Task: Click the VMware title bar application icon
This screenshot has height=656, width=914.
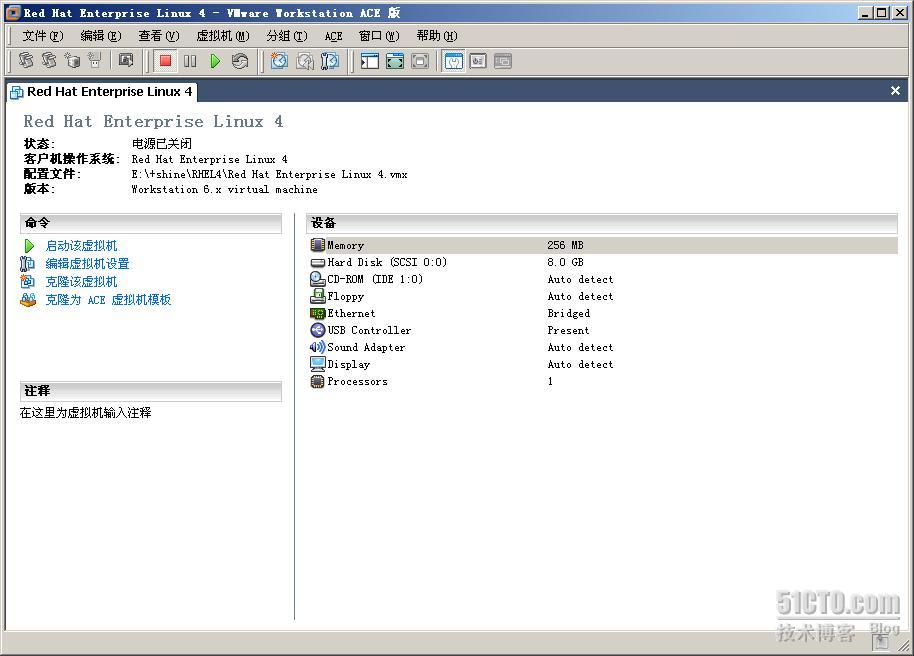Action: pos(13,12)
